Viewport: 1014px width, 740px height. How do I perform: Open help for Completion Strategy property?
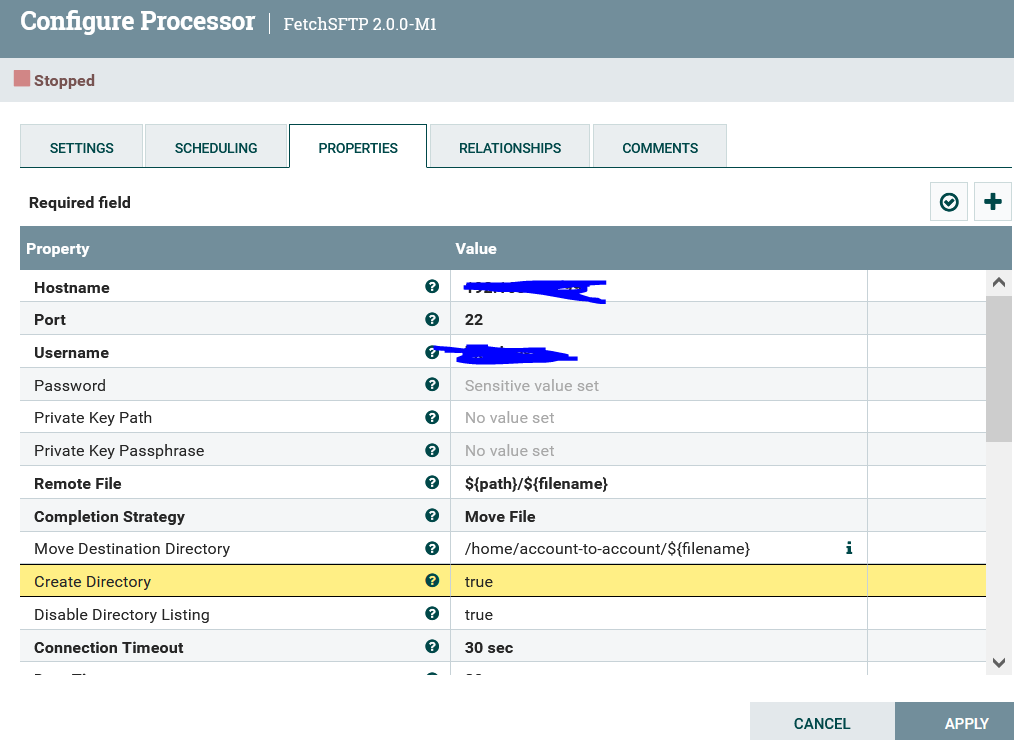click(432, 515)
